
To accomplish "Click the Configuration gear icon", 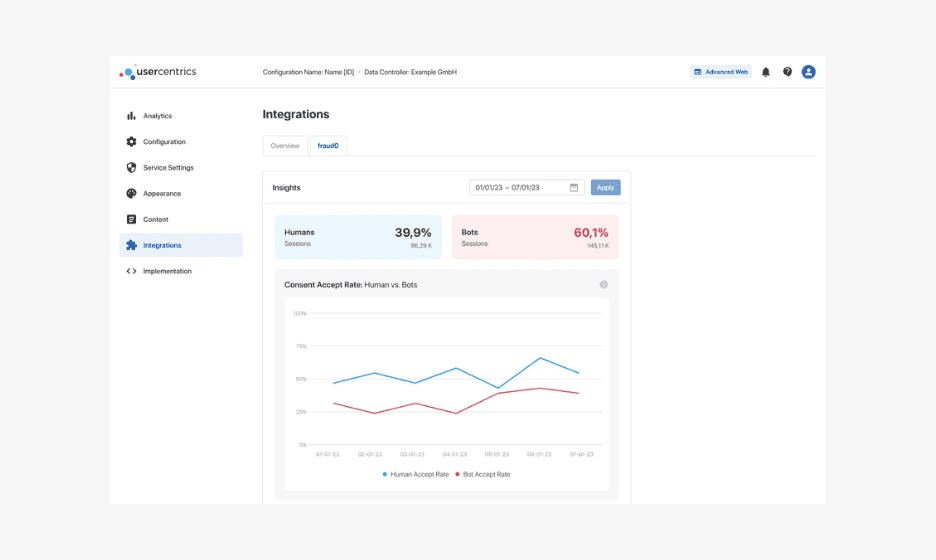I will [131, 141].
